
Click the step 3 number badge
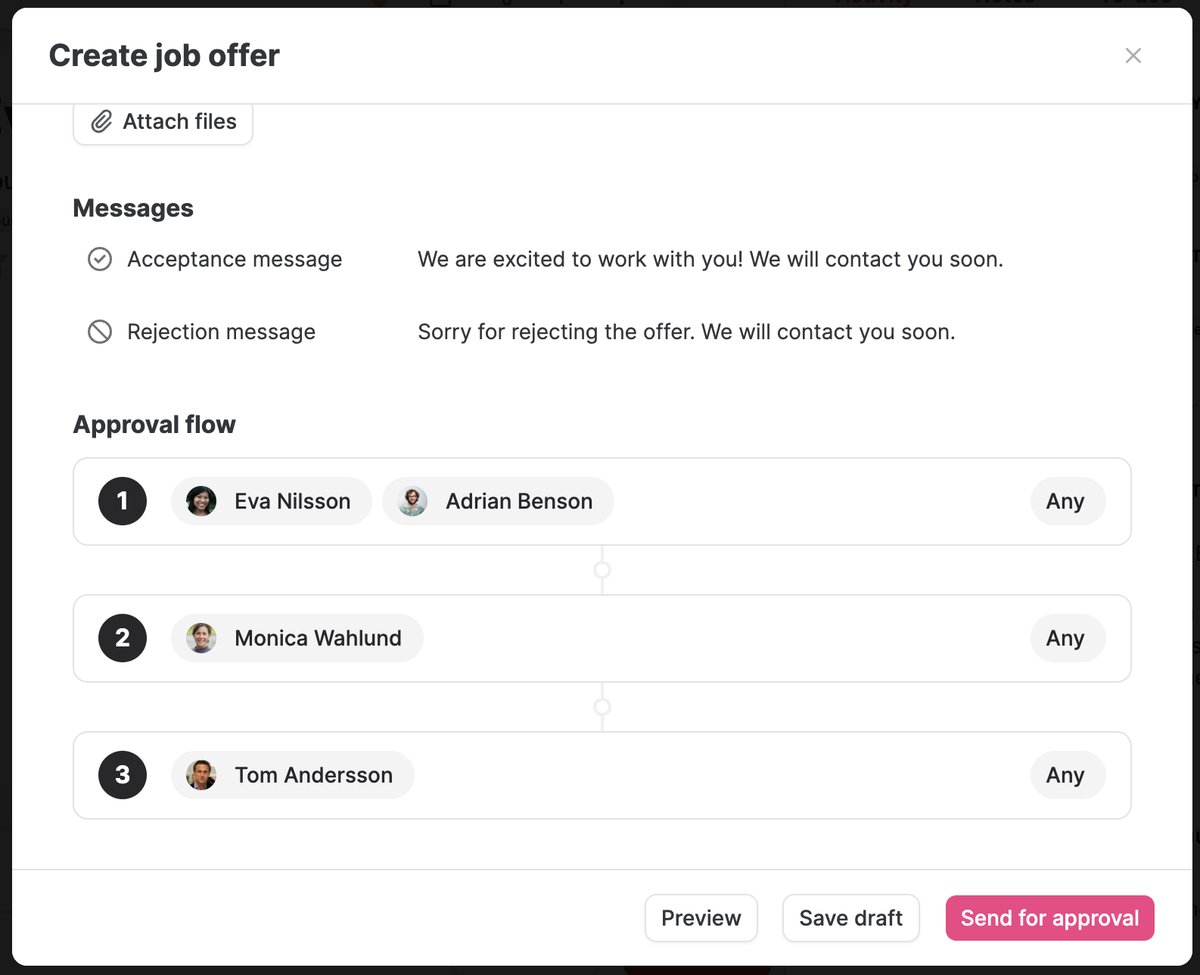(x=122, y=775)
